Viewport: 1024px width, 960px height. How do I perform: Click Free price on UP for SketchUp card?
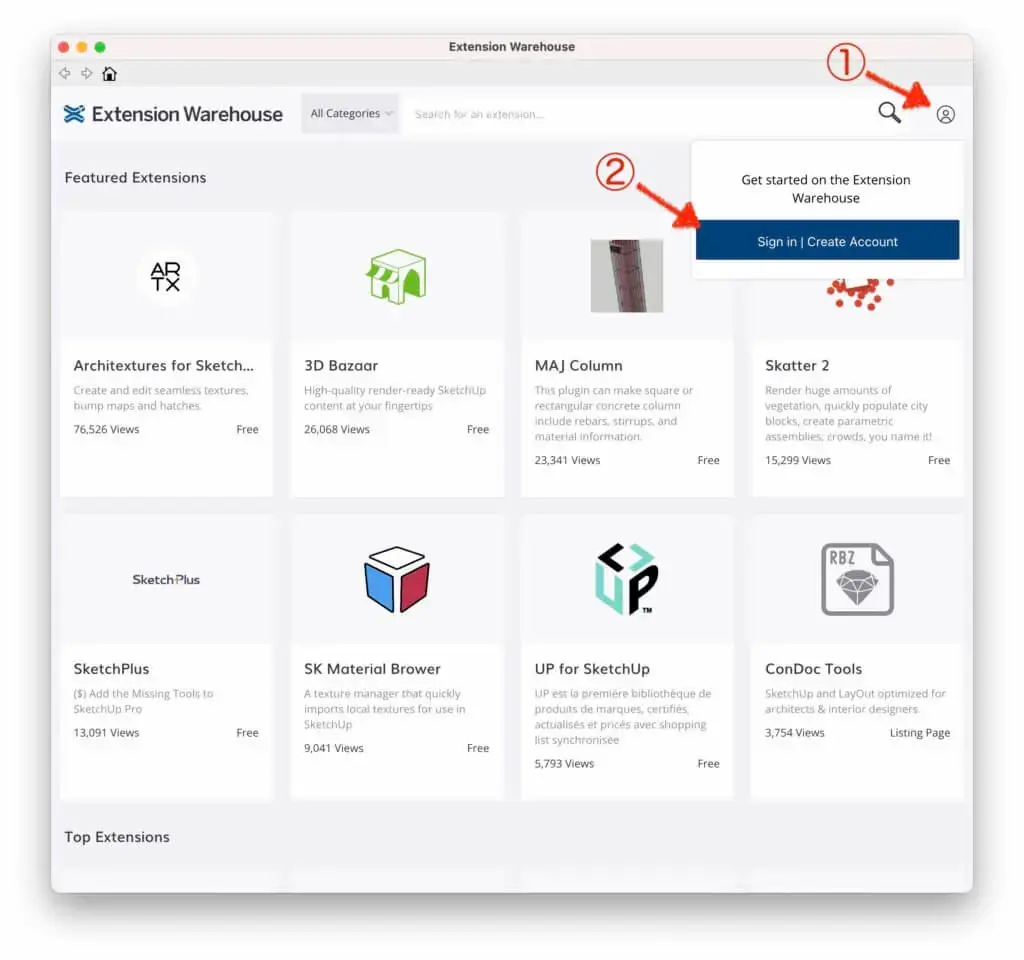pyautogui.click(x=709, y=764)
